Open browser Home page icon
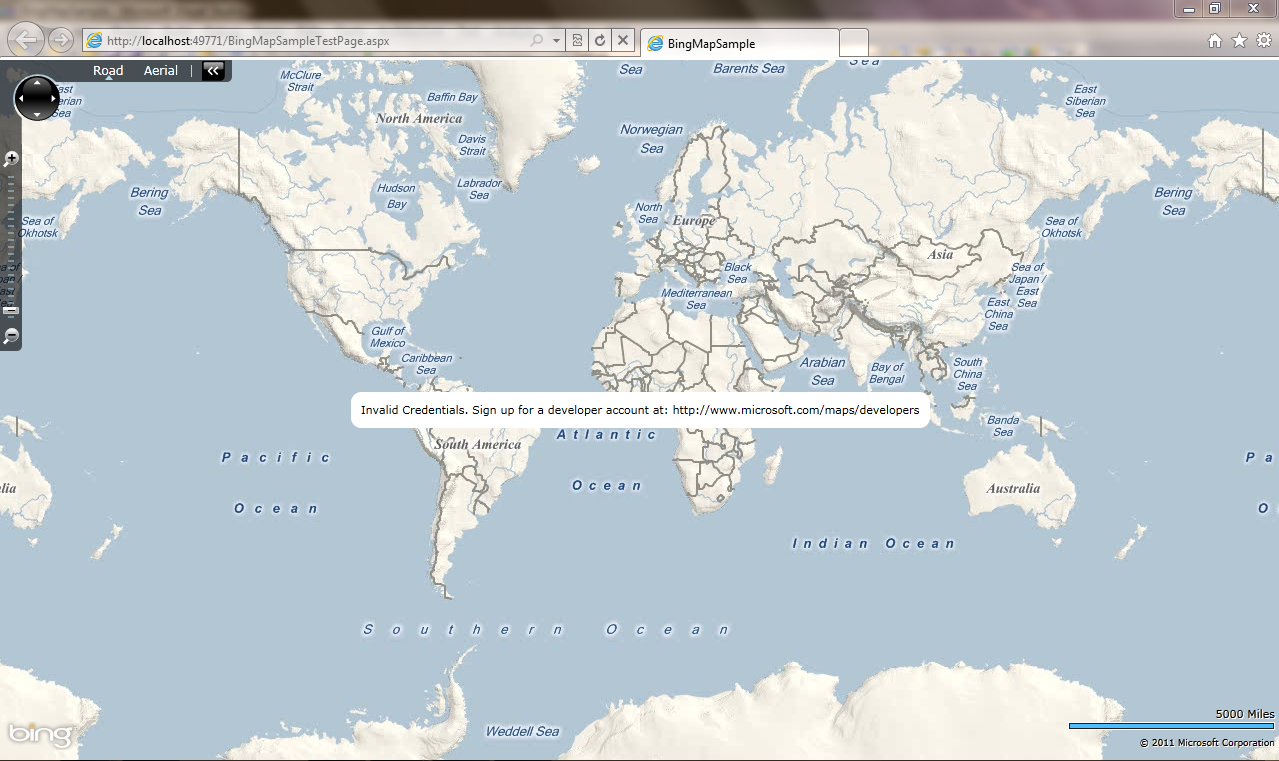 coord(1215,41)
